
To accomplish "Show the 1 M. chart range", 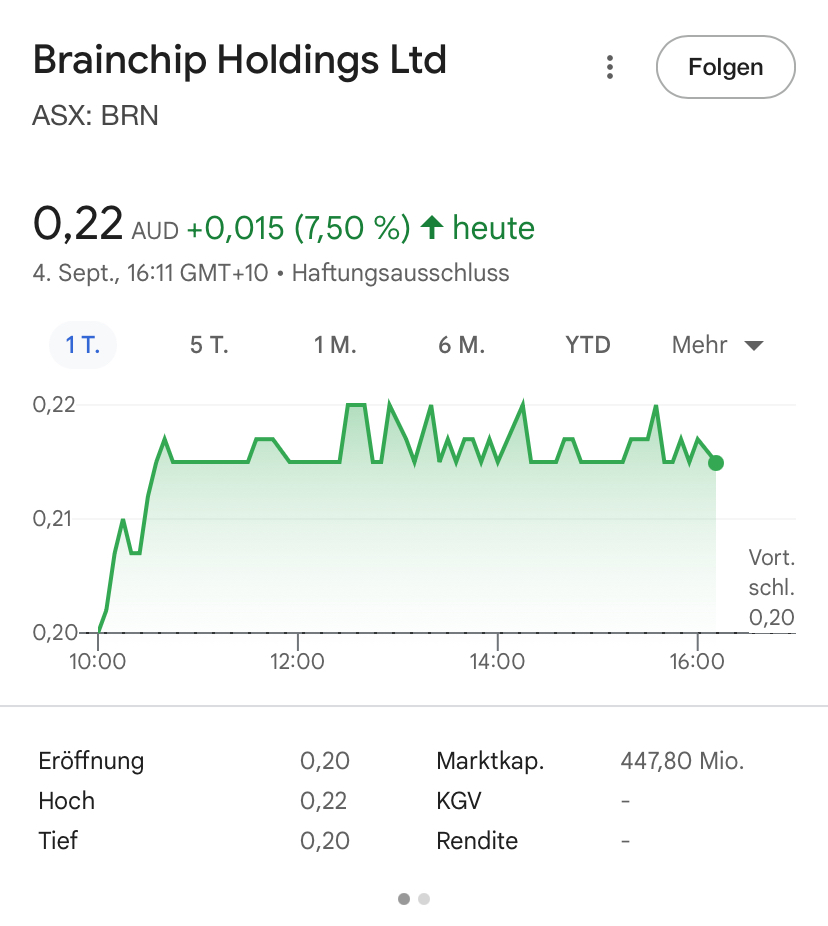I will pyautogui.click(x=335, y=346).
